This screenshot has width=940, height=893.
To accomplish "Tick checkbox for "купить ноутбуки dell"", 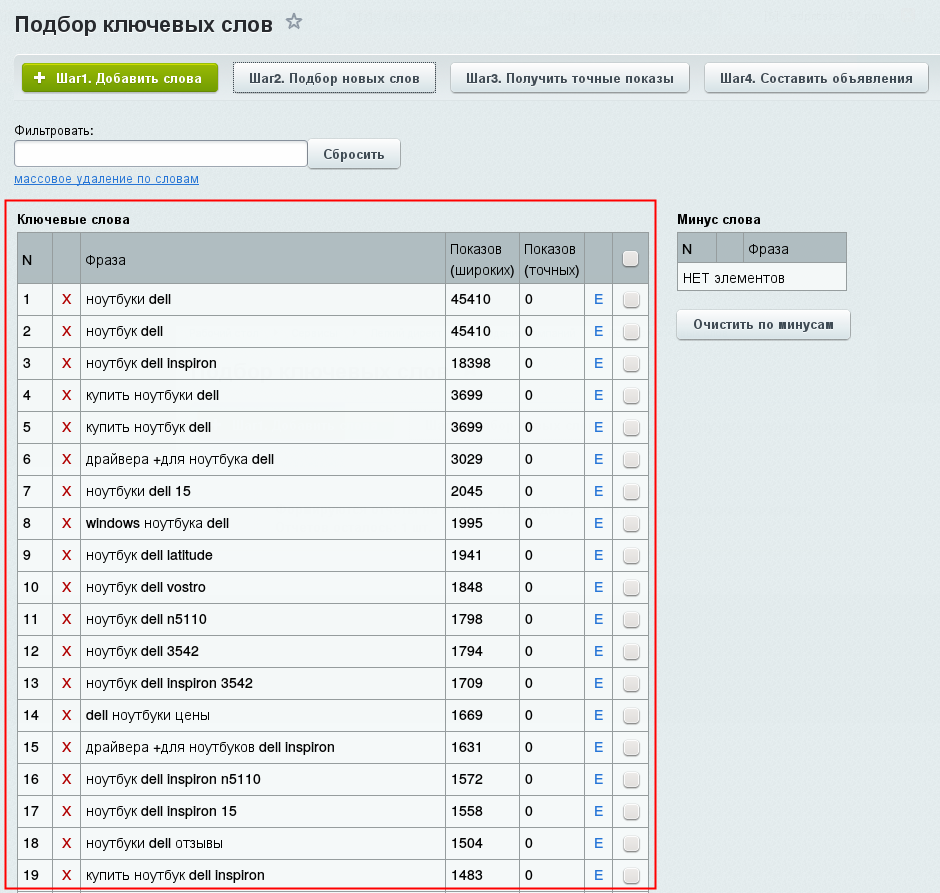I will tap(631, 396).
